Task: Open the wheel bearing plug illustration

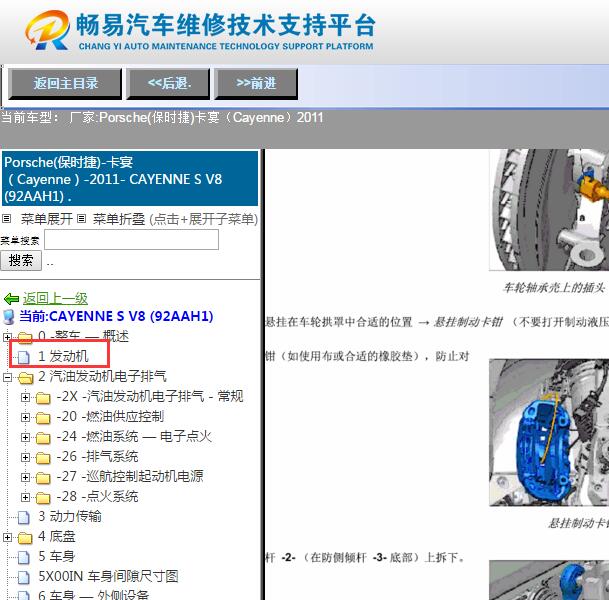Action: [549, 210]
